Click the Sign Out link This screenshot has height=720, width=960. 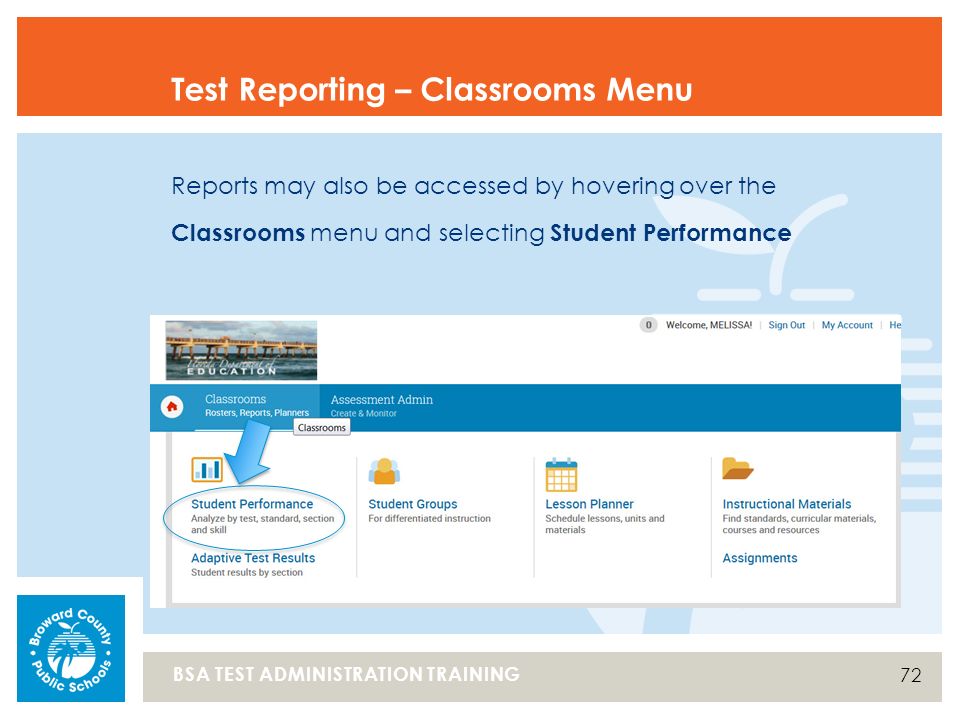pos(787,325)
